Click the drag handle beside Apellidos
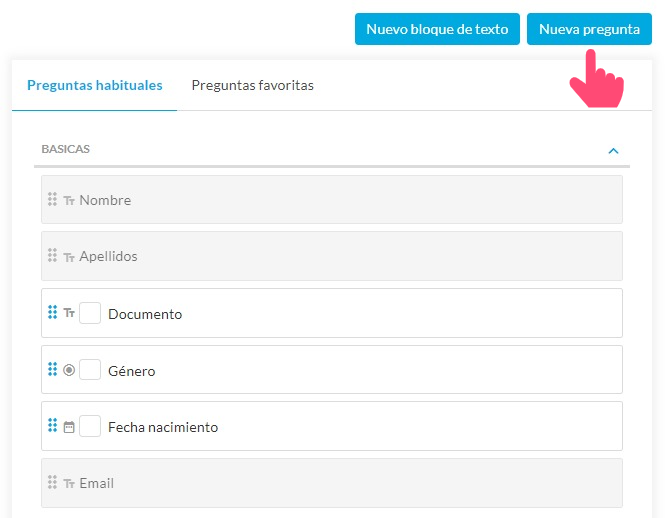The image size is (665, 518). coord(52,256)
